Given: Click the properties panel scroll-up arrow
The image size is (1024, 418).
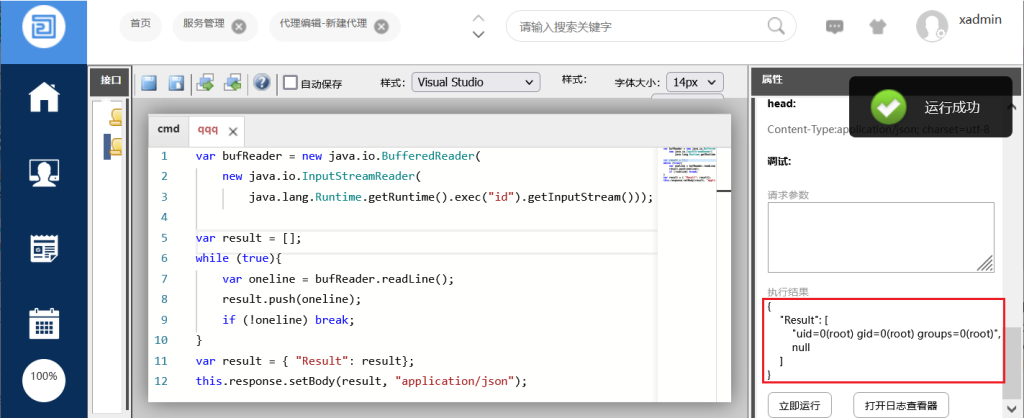Looking at the screenshot, I should [x=1012, y=106].
